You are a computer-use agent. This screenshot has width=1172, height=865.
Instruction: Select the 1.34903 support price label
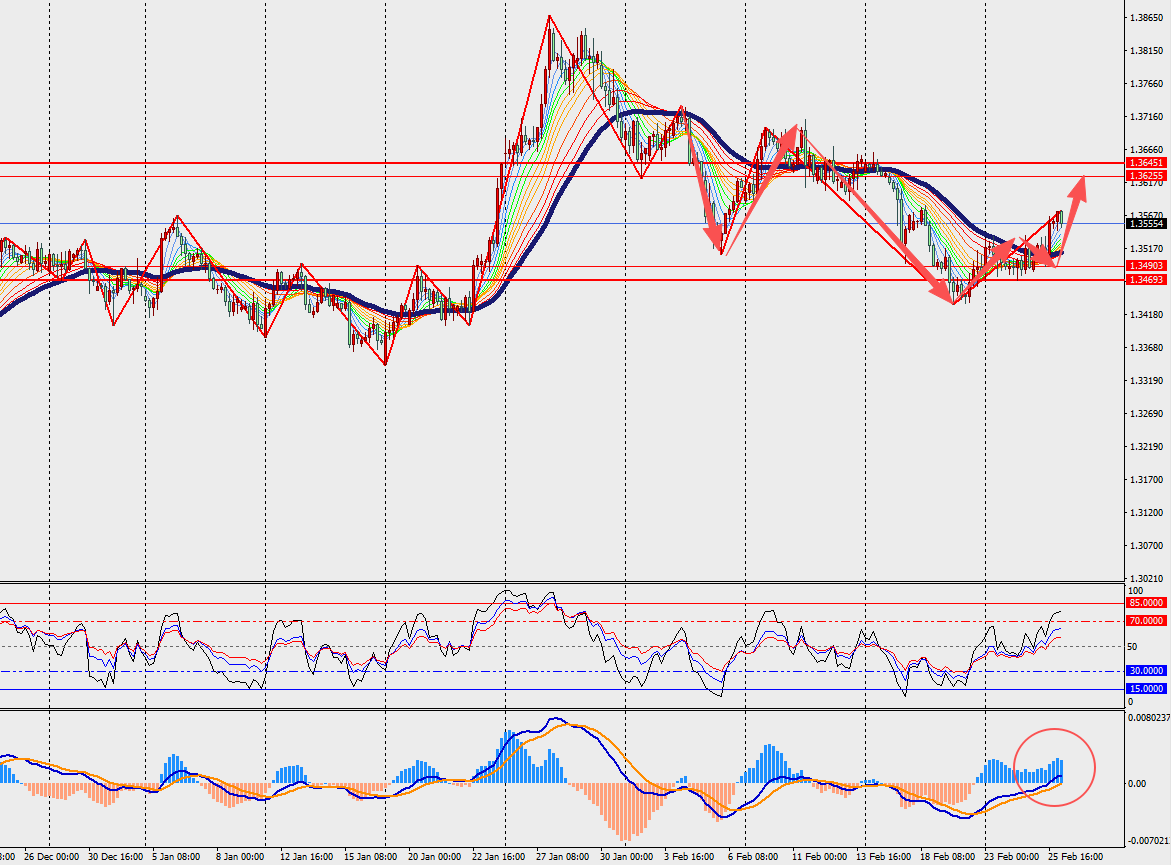(x=1145, y=266)
